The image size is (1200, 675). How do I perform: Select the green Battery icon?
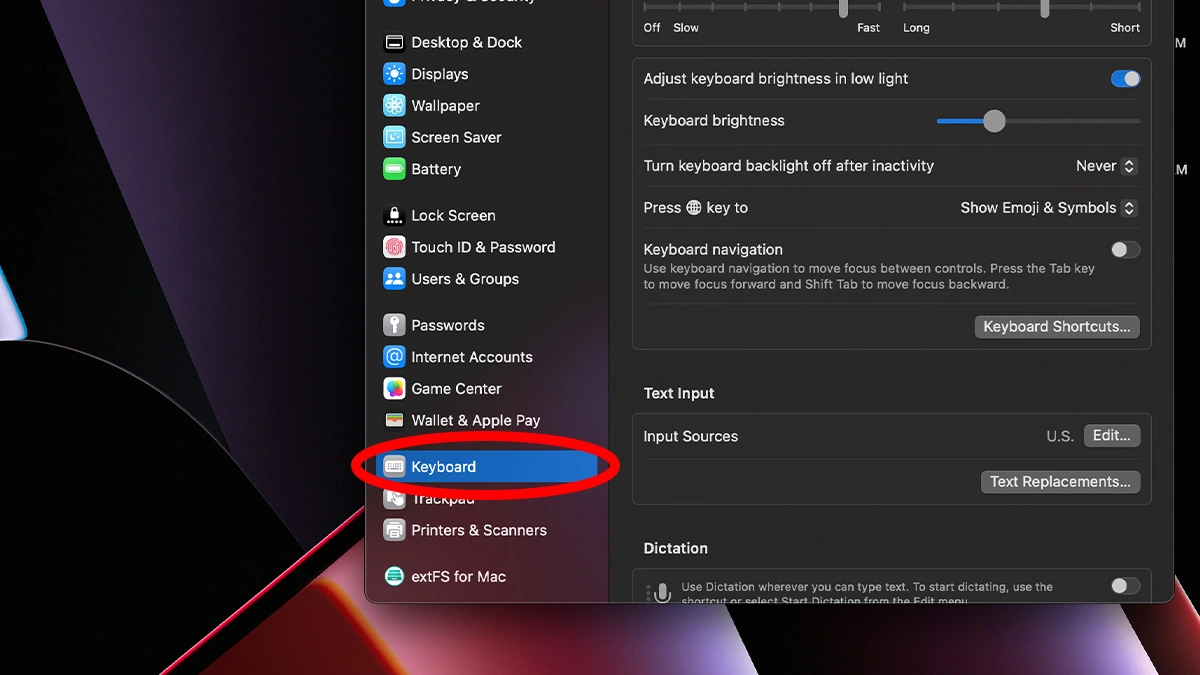pos(394,169)
